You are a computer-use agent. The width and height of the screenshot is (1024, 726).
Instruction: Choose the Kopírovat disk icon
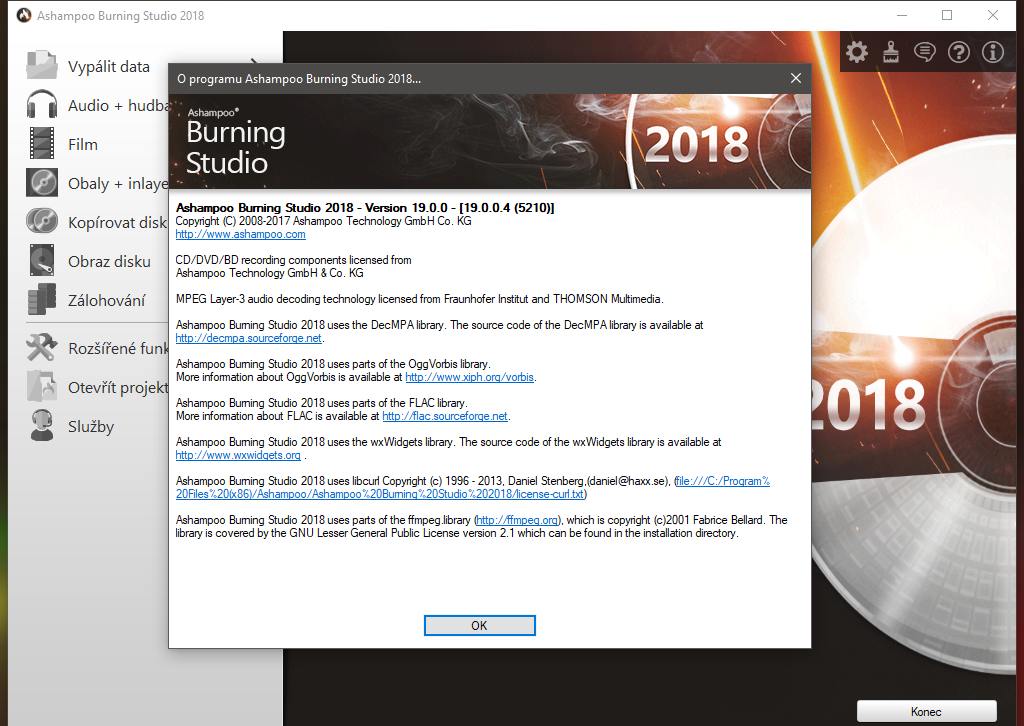pos(42,222)
